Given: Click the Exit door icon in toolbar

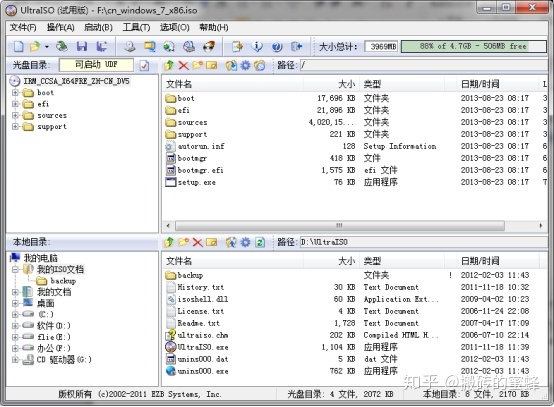Looking at the screenshot, I should click(296, 46).
